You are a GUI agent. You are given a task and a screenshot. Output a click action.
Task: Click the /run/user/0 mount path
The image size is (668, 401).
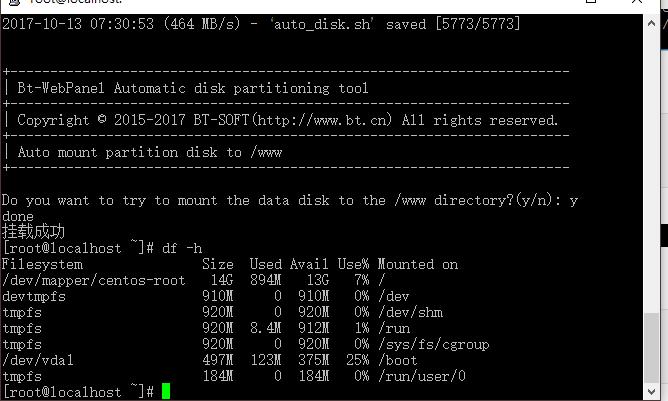click(x=421, y=376)
